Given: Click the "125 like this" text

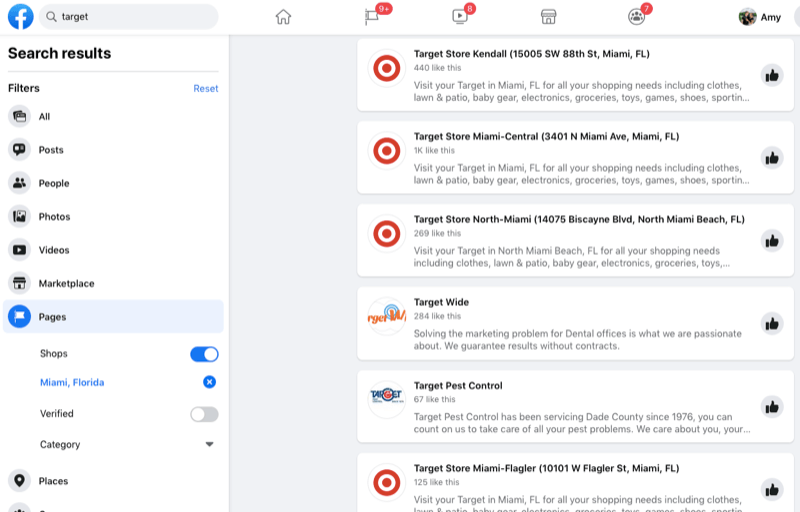Looking at the screenshot, I should (x=436, y=482).
